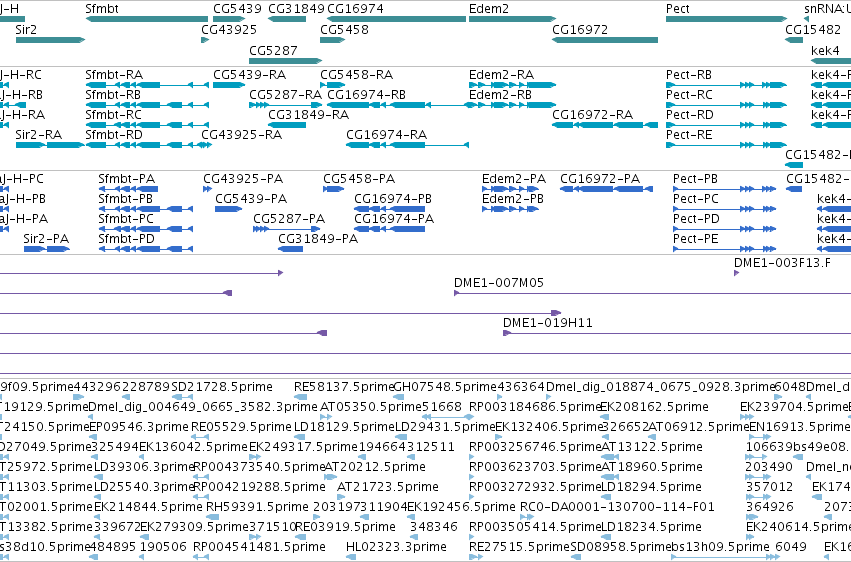Select the Edem2 gene label

click(x=489, y=9)
